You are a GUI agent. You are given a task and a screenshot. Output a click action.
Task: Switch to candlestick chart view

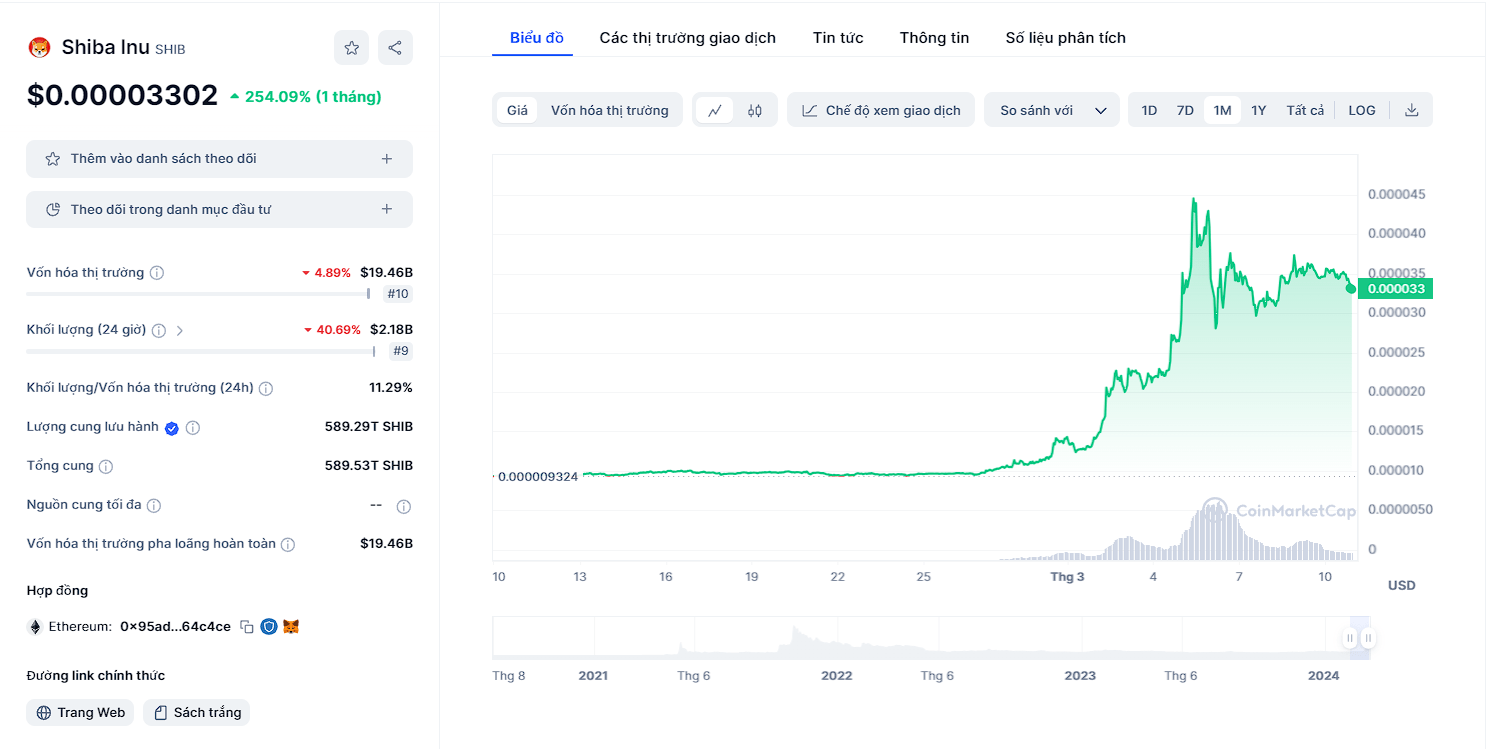coord(755,110)
